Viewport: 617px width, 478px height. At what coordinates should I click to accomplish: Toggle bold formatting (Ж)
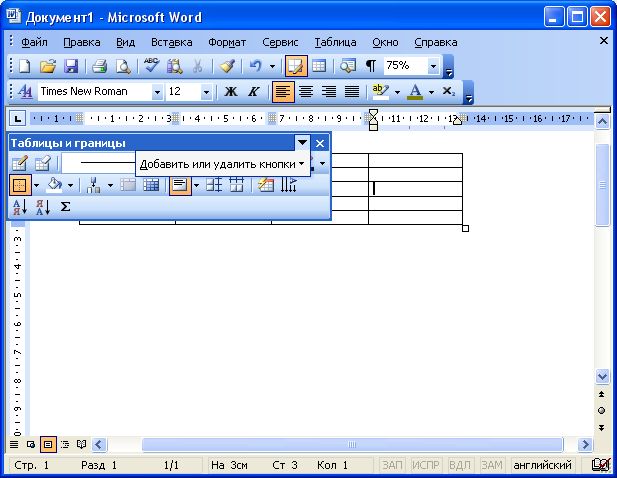point(231,92)
